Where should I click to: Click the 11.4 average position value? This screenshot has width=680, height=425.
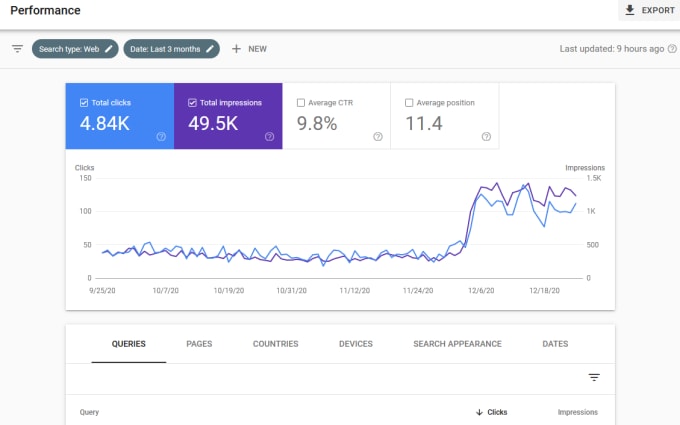pyautogui.click(x=424, y=124)
